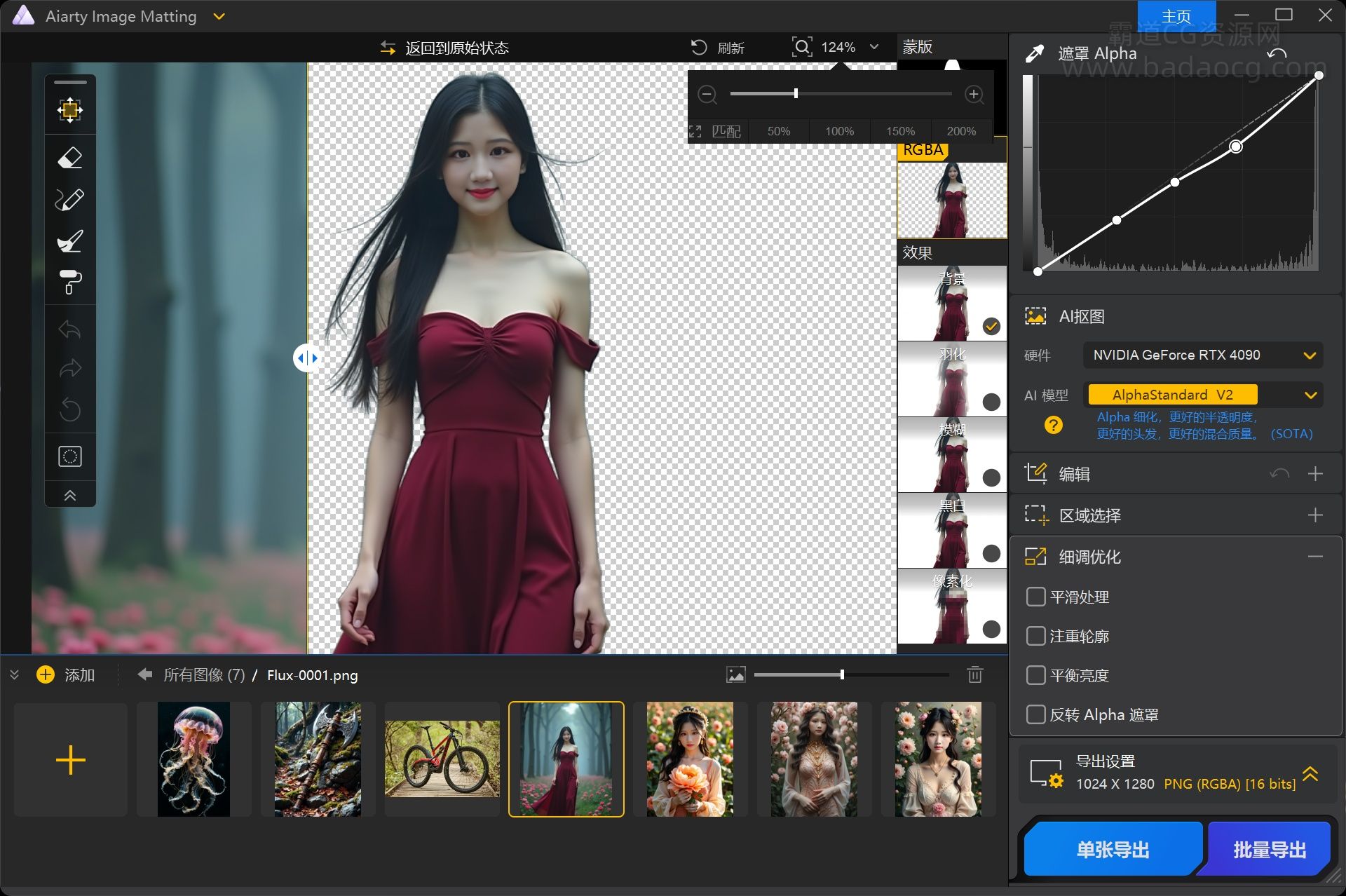The image size is (1346, 896).
Task: Collapse the 细调优化 section with minus
Action: (1315, 557)
